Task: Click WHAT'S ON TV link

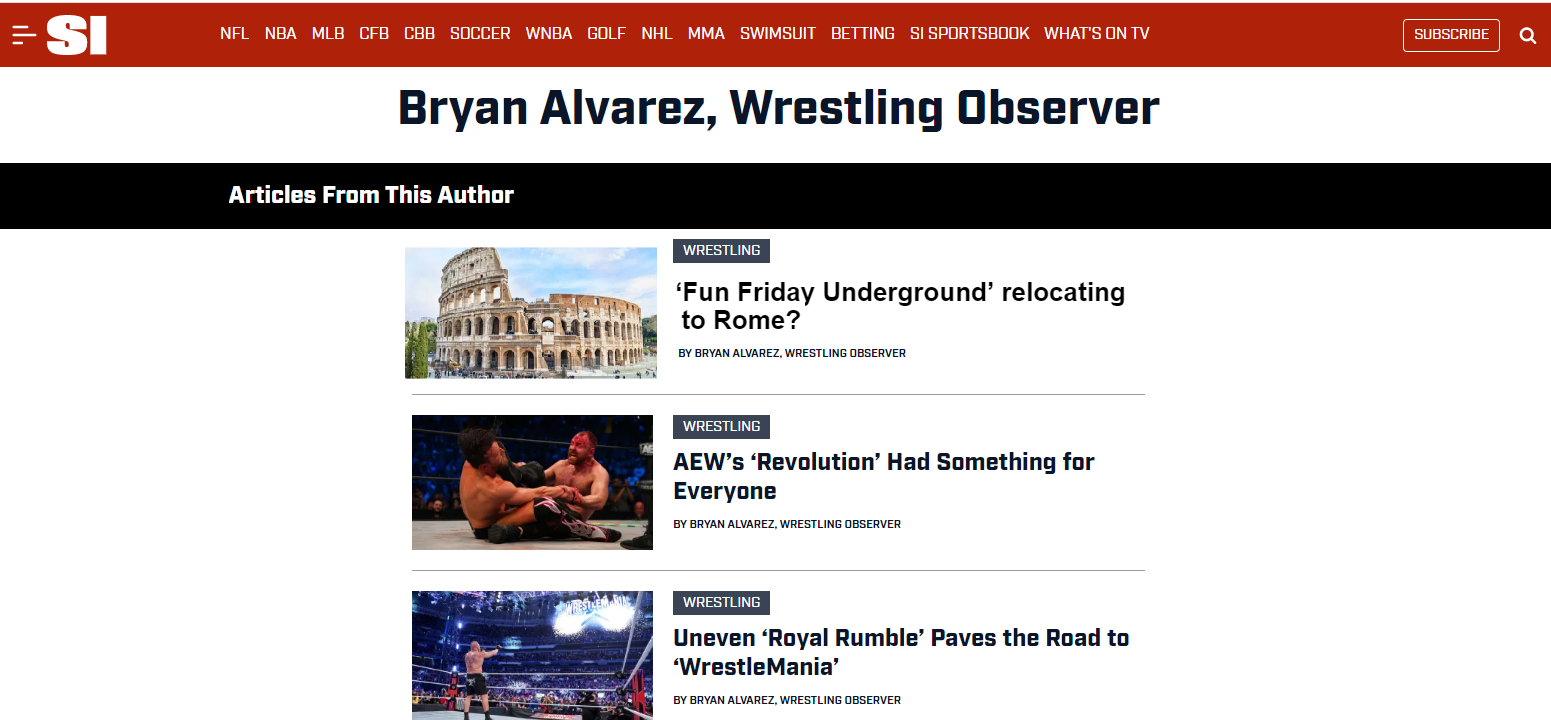Action: [1096, 34]
